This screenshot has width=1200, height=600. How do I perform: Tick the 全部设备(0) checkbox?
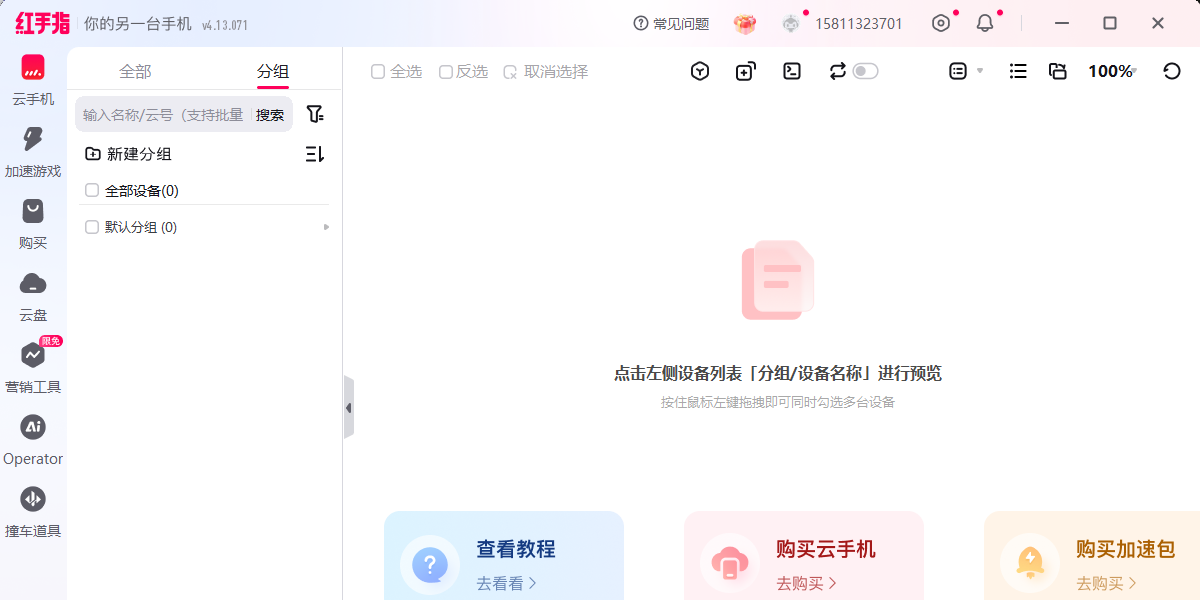point(92,190)
